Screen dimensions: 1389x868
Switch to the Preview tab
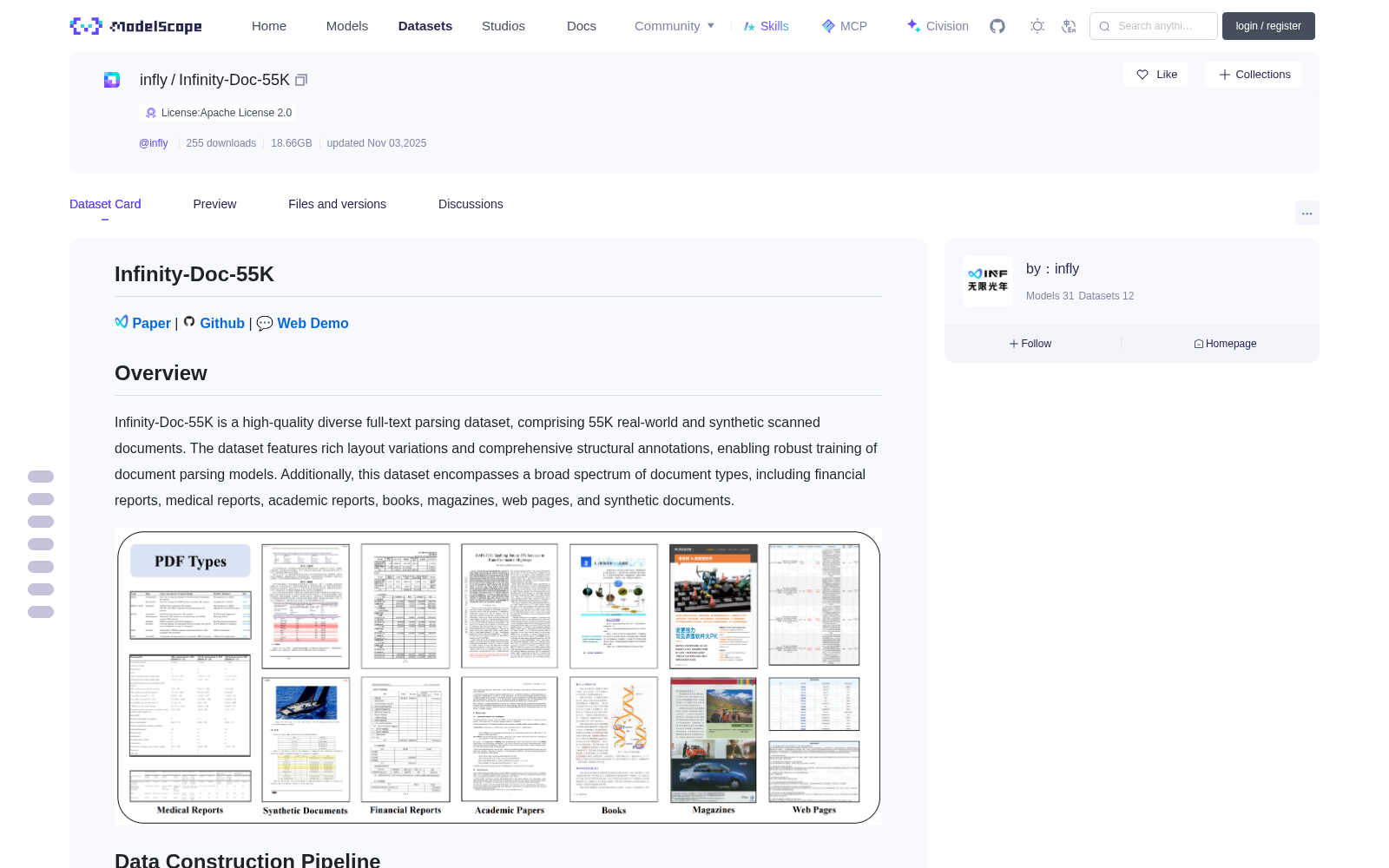214,204
